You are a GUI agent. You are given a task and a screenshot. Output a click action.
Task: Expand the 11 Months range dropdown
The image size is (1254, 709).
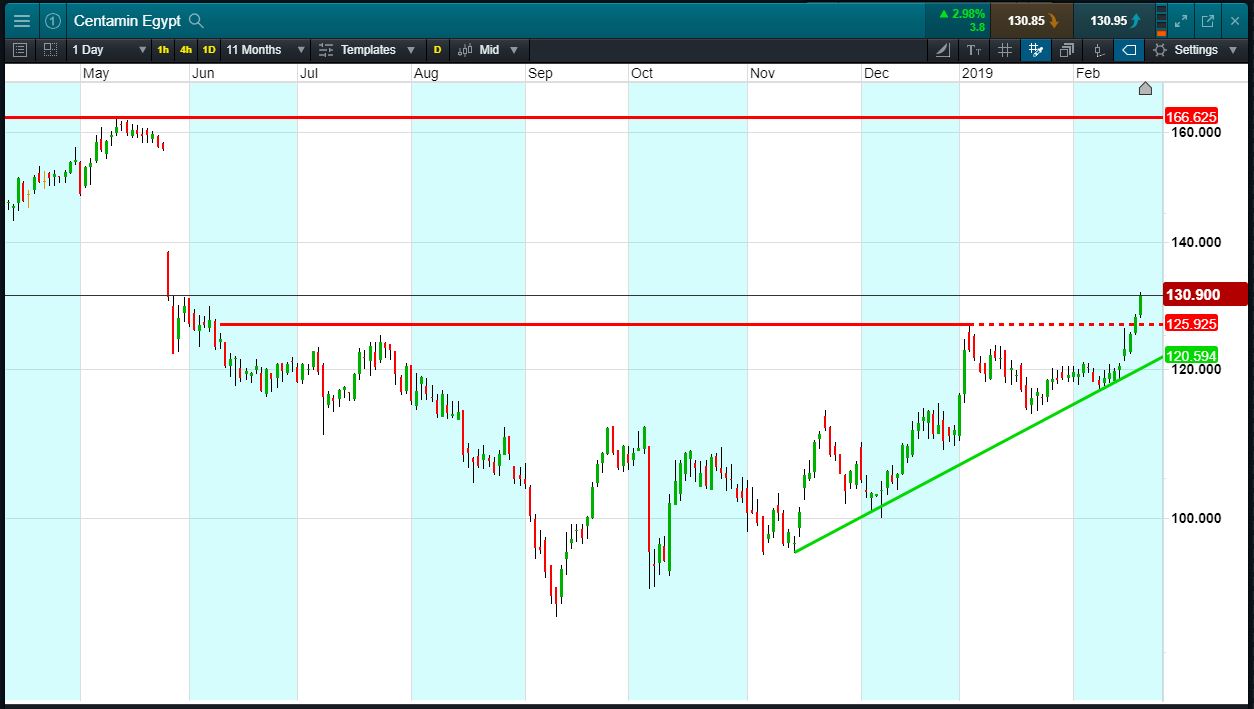pyautogui.click(x=265, y=49)
